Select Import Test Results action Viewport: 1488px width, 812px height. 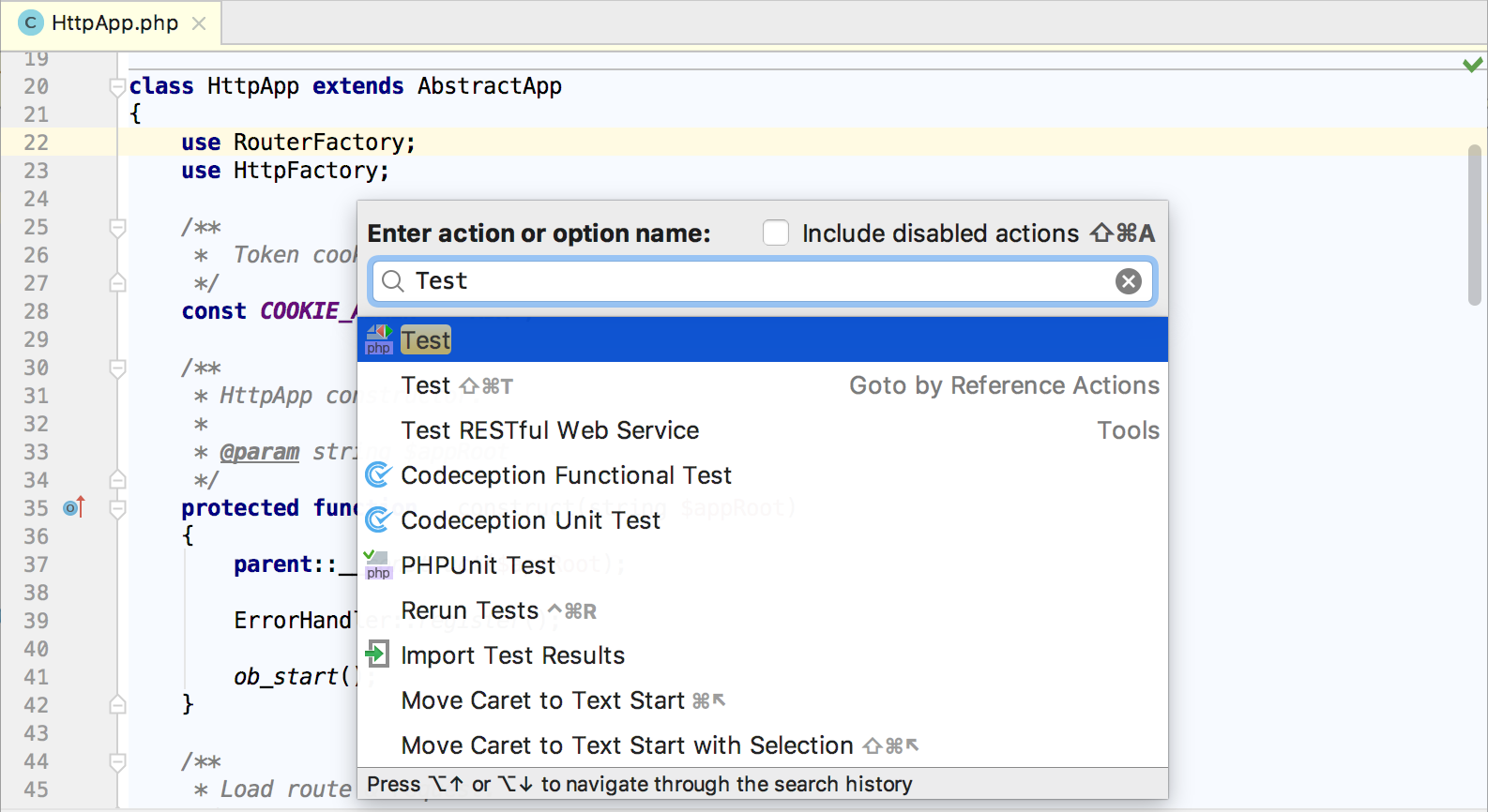(763, 655)
